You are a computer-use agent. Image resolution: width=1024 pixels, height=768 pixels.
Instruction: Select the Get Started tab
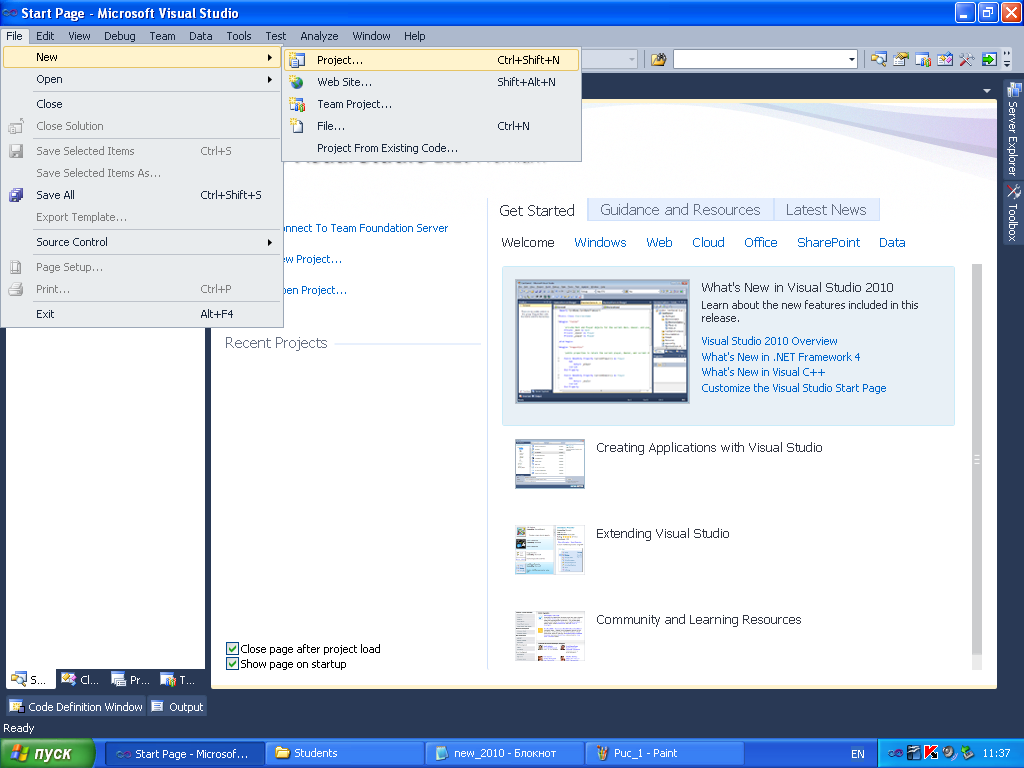[x=537, y=210]
